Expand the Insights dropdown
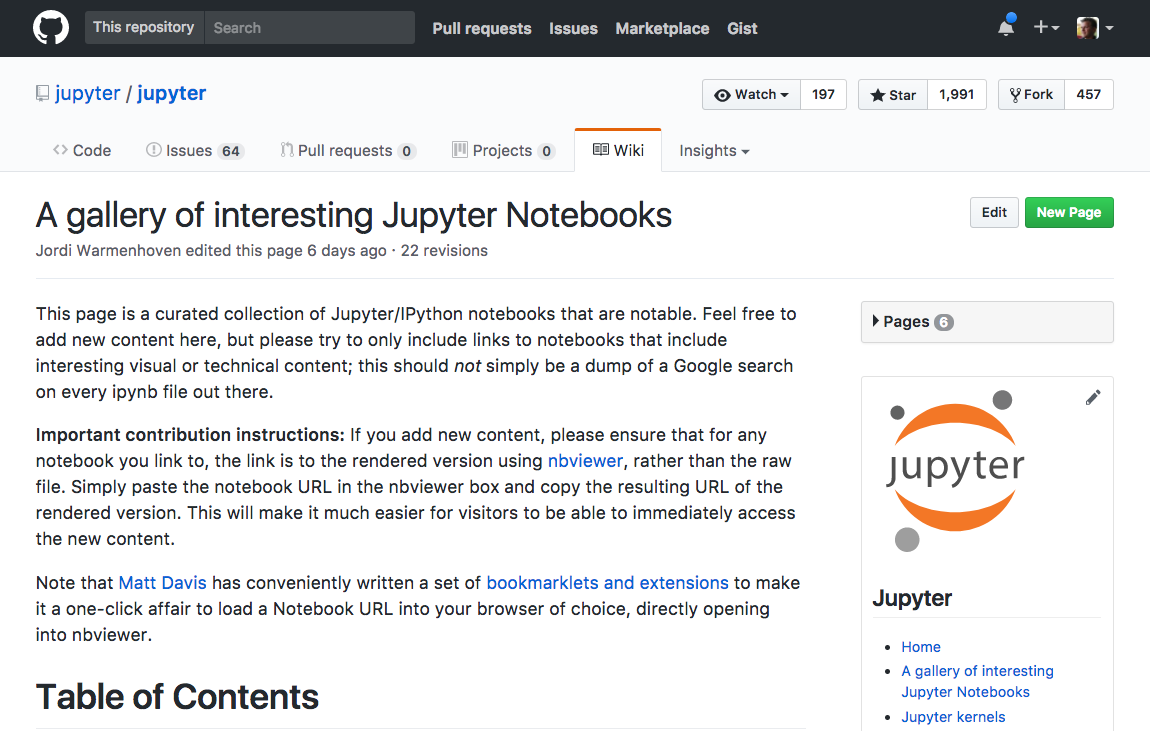Image resolution: width=1150 pixels, height=731 pixels. coord(714,150)
